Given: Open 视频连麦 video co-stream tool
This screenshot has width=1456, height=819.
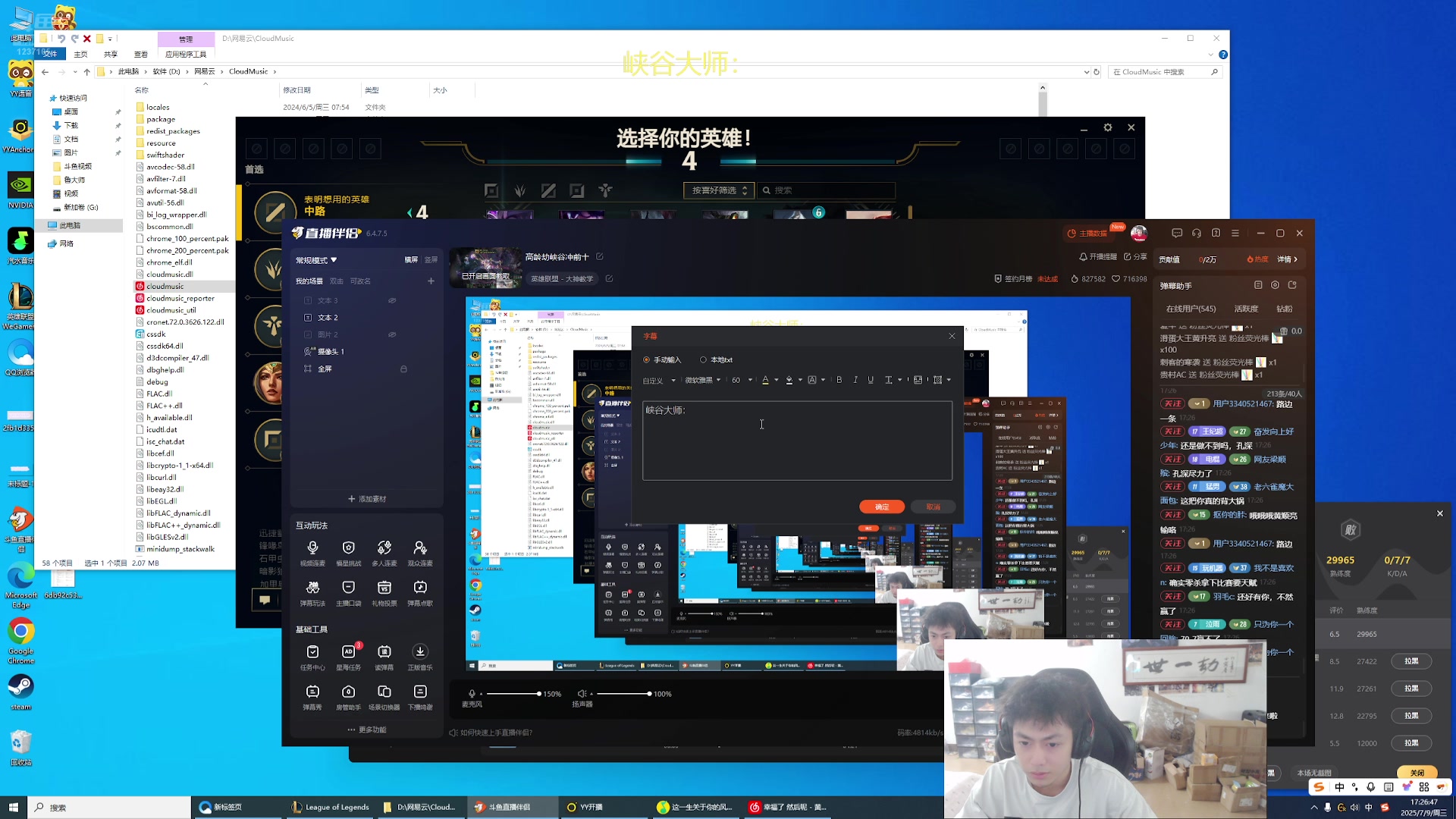Looking at the screenshot, I should (312, 553).
